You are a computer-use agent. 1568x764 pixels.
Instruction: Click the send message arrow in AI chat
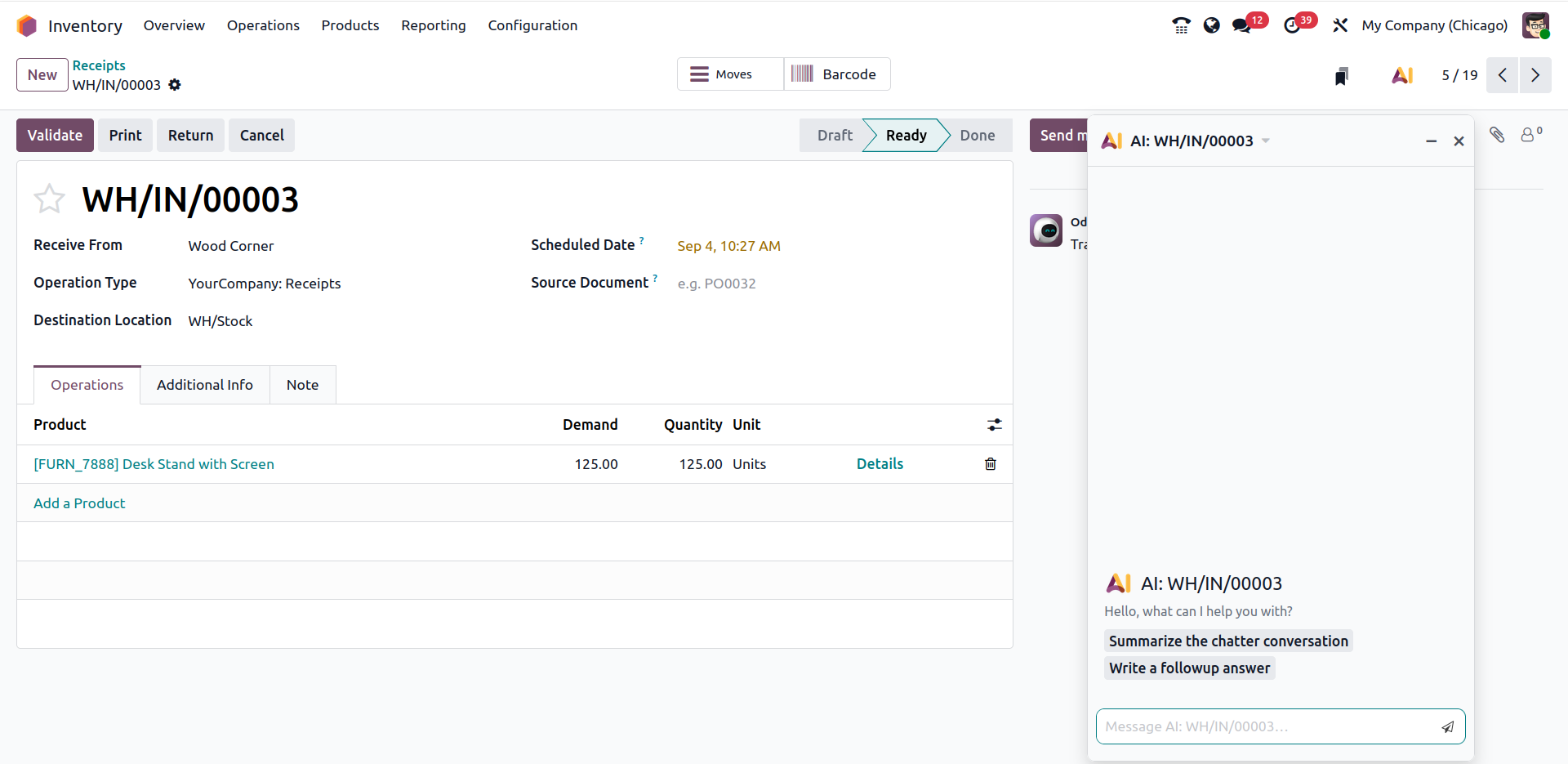tap(1447, 727)
